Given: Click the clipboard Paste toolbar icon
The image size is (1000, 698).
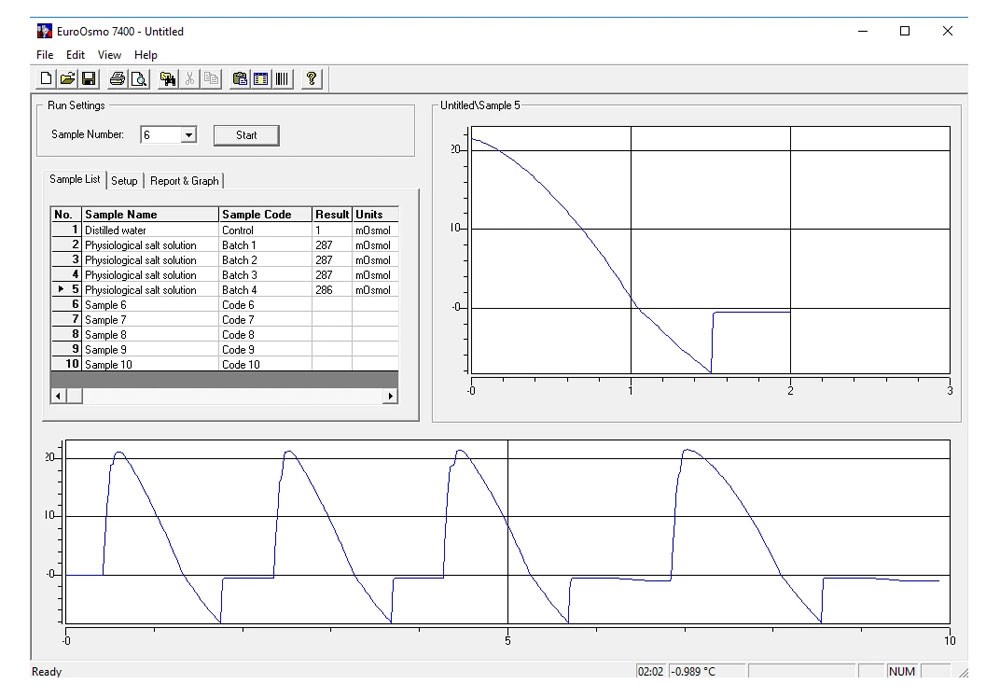Looking at the screenshot, I should point(240,78).
